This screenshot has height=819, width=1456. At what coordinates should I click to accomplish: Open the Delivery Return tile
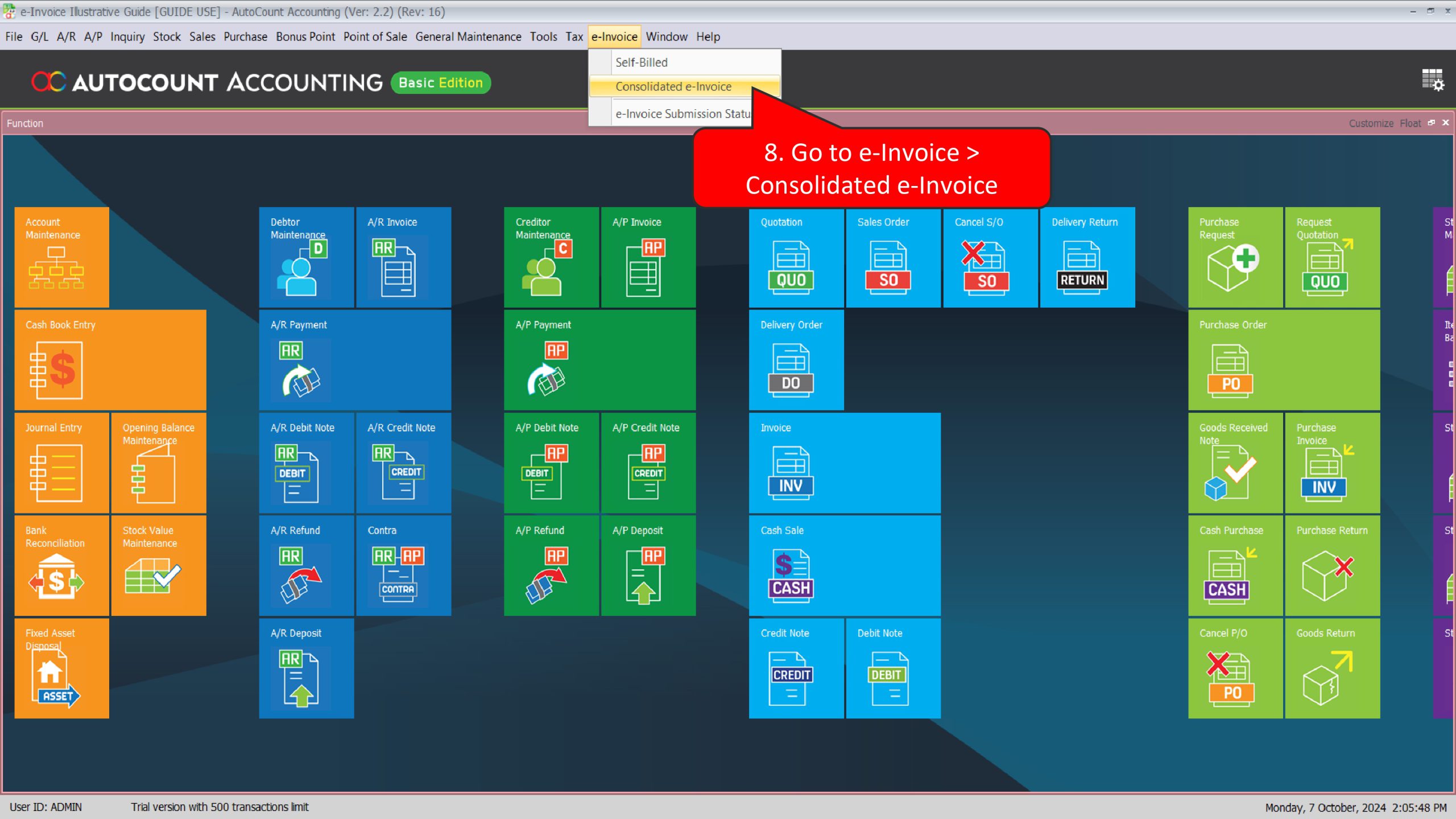click(x=1087, y=257)
